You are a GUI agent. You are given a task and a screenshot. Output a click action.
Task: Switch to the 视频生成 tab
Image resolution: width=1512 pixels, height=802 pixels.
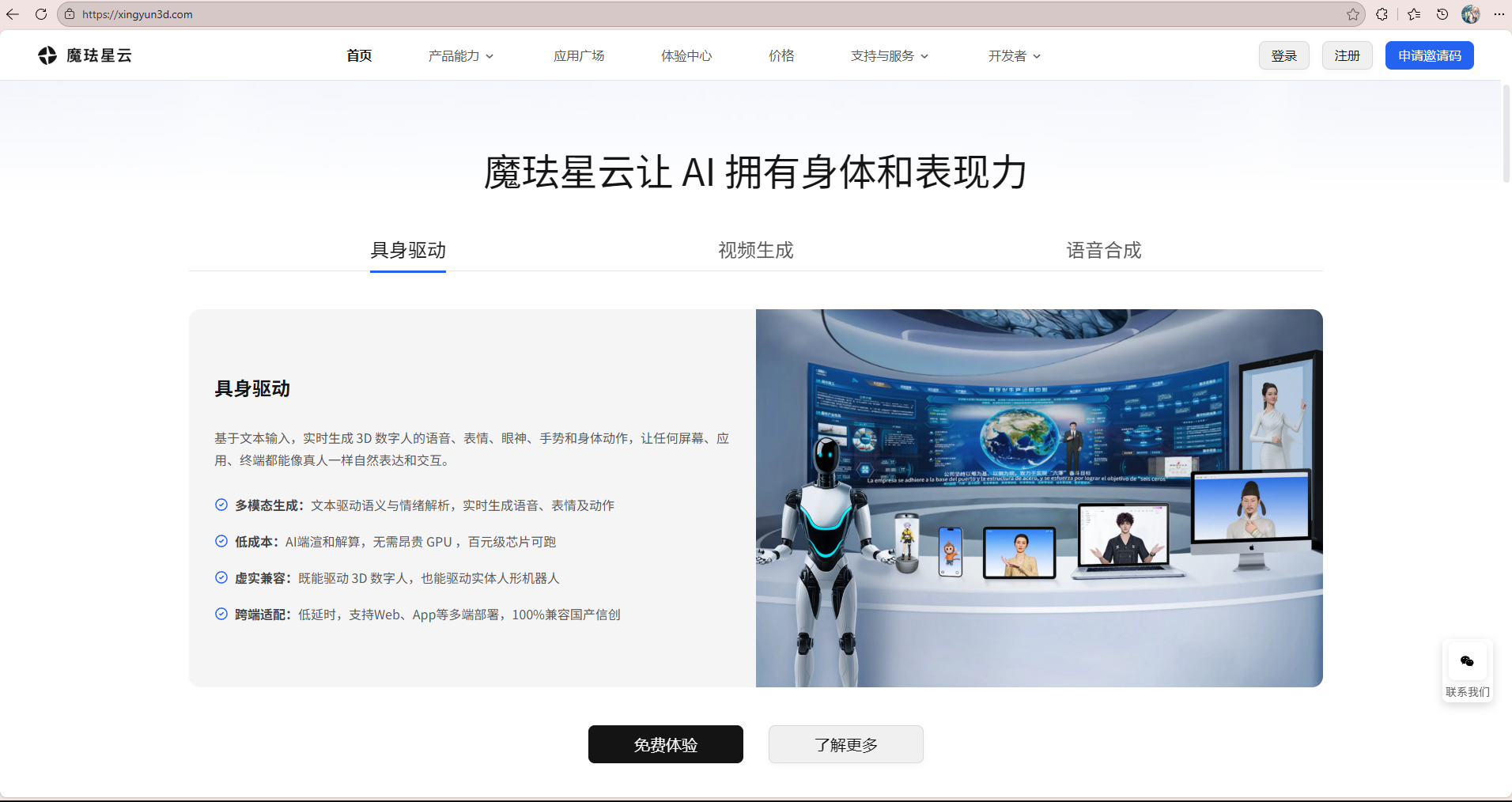755,251
